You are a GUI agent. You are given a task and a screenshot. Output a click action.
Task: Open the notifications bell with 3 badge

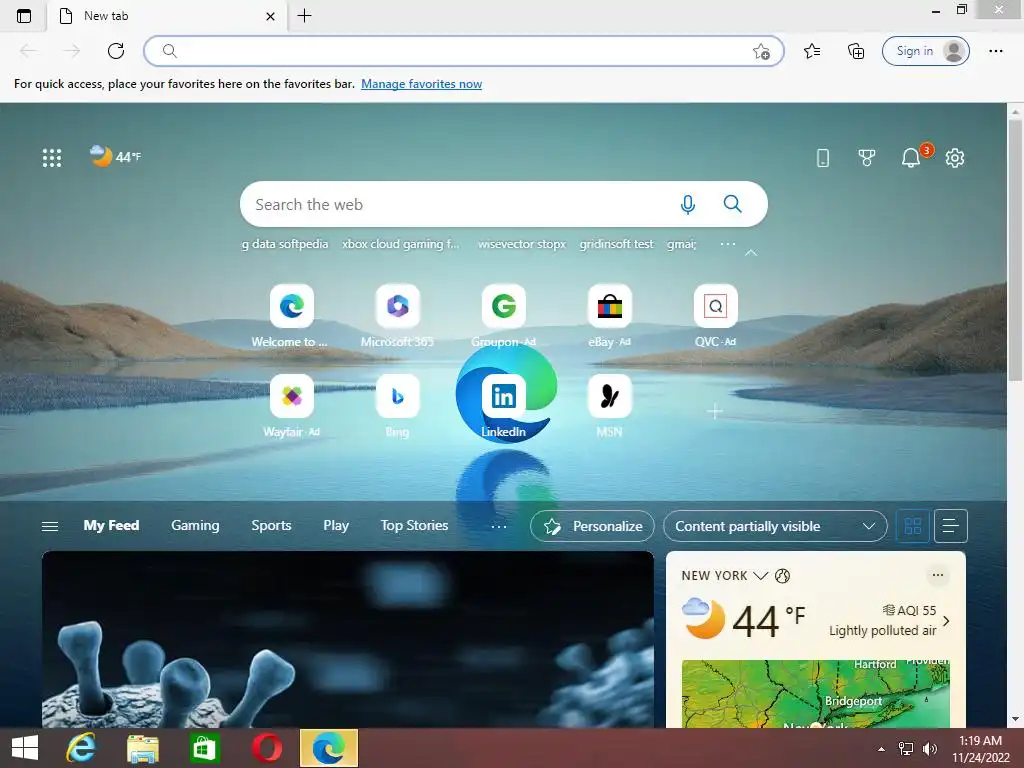912,157
